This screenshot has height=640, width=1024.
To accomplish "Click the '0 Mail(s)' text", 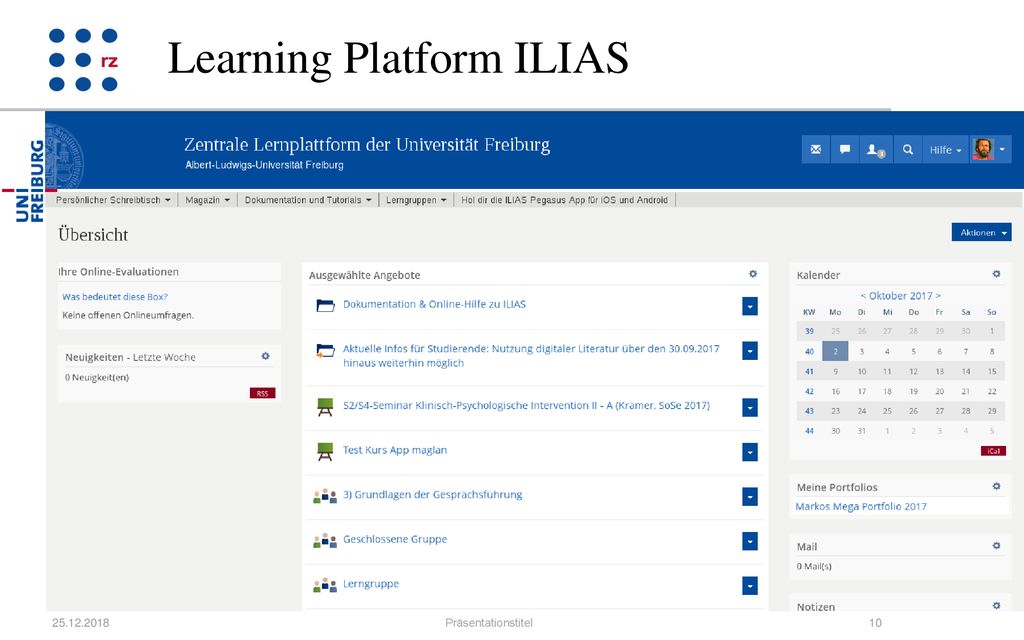I will pos(814,566).
